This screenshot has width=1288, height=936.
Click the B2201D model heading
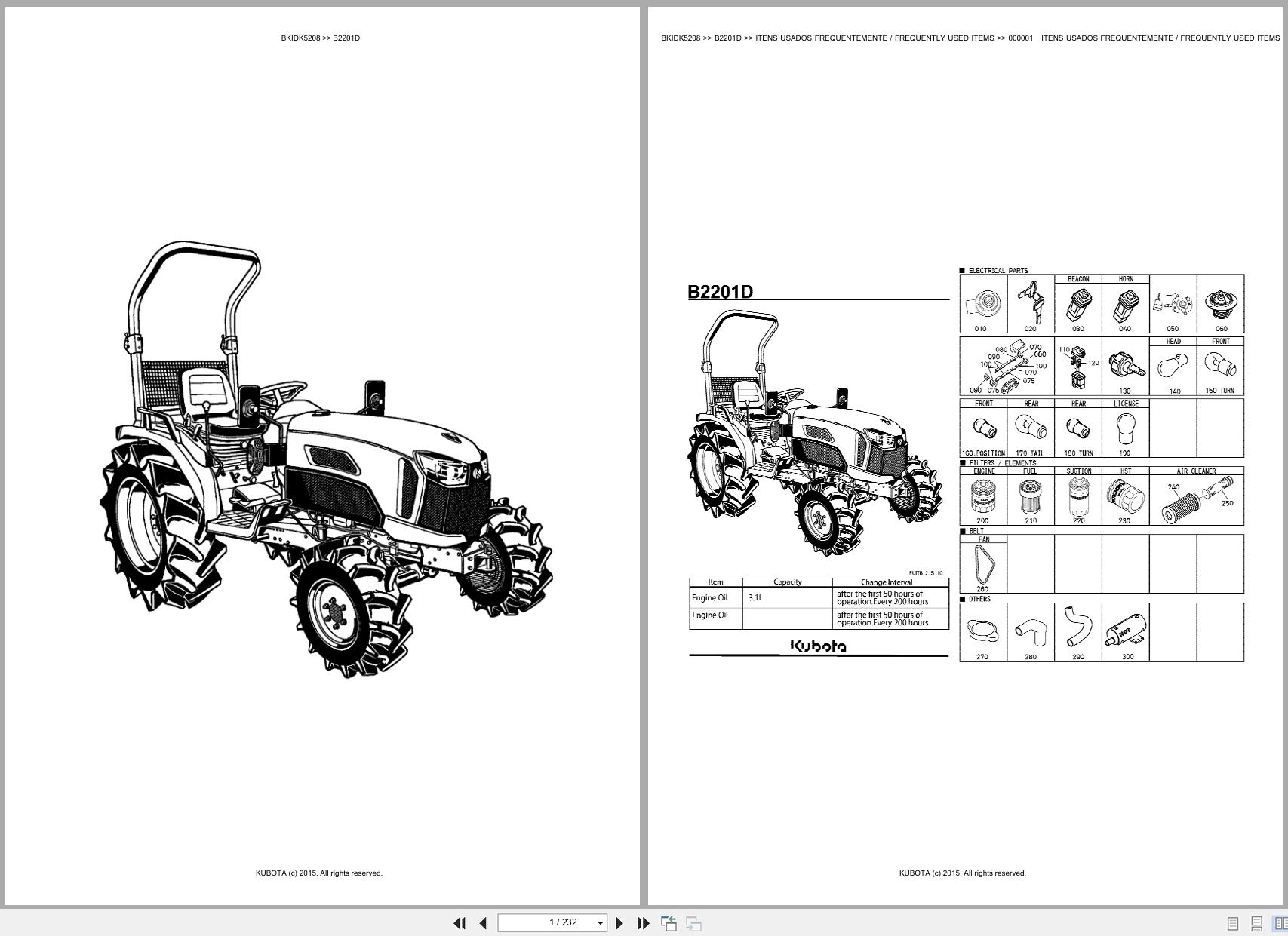(720, 292)
